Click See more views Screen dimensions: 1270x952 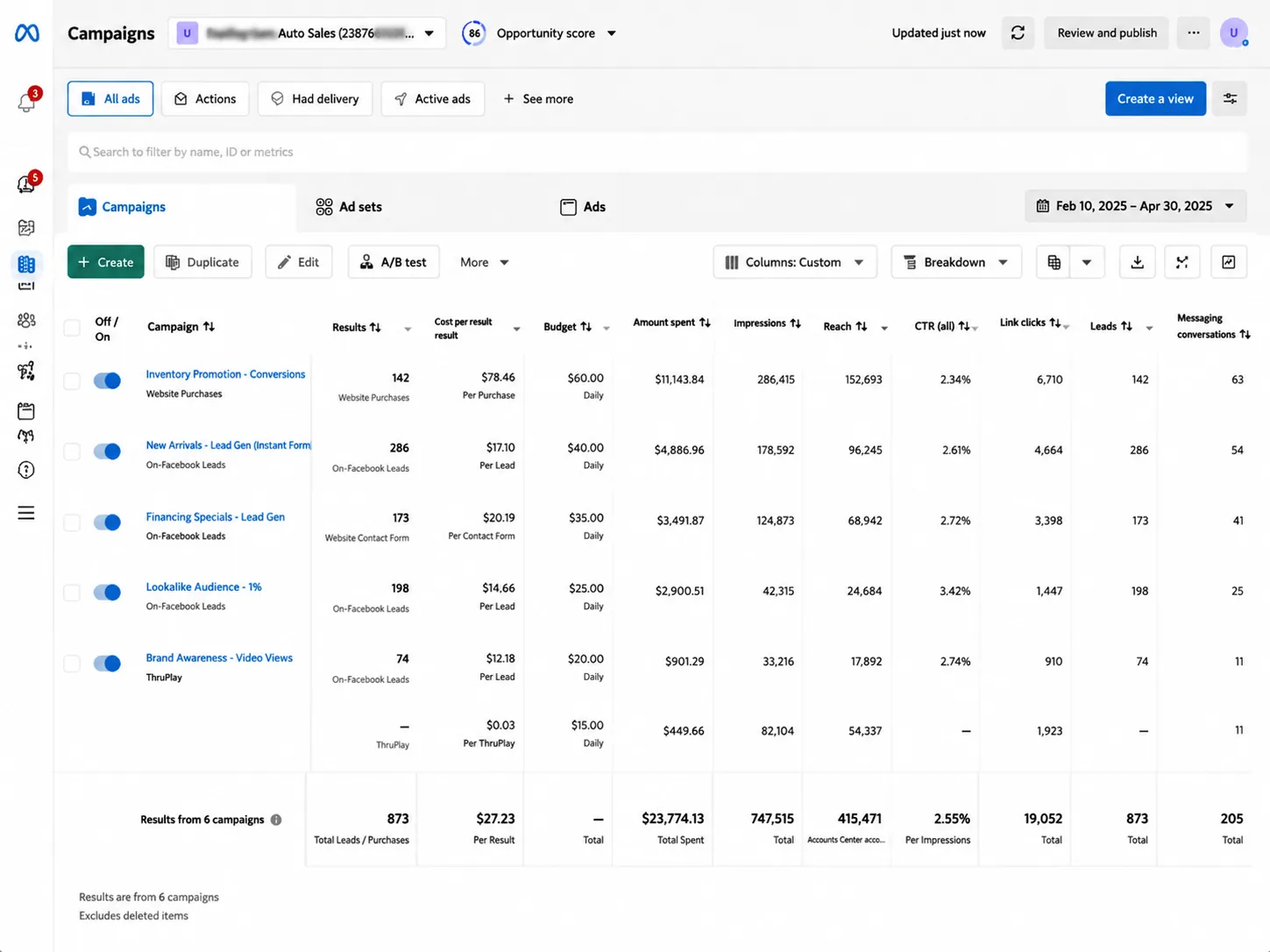tap(538, 99)
